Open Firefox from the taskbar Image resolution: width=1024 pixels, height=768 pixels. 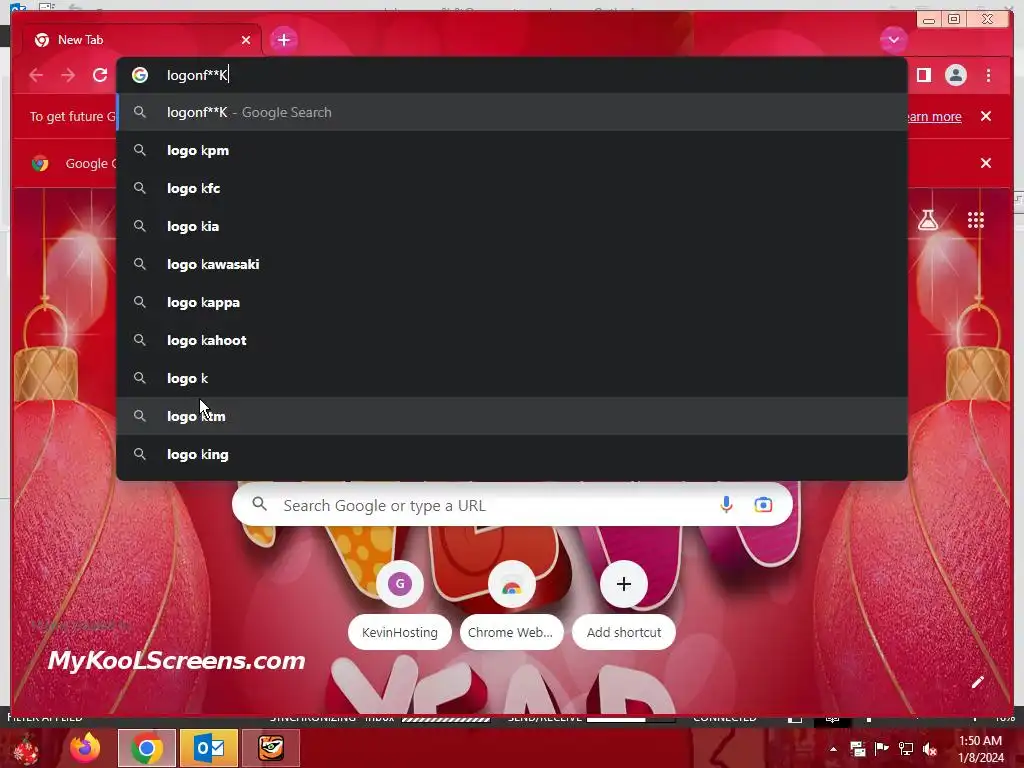click(x=85, y=748)
